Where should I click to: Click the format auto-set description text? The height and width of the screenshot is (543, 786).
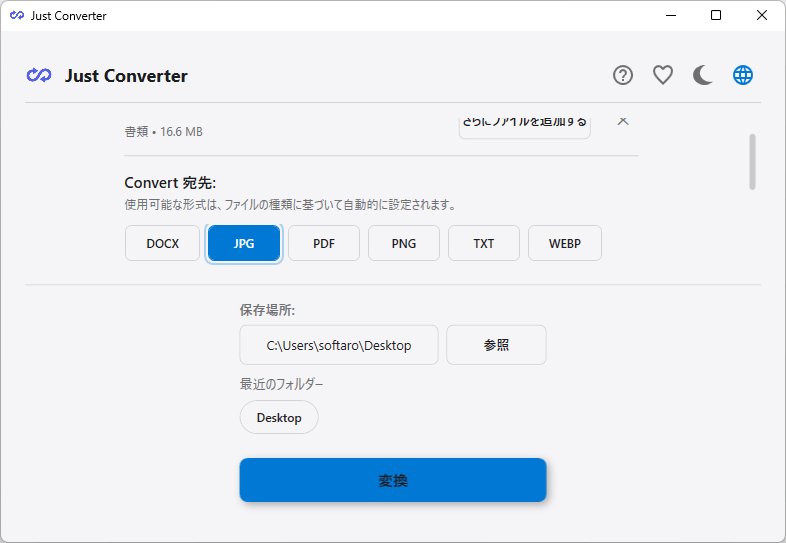[x=290, y=205]
